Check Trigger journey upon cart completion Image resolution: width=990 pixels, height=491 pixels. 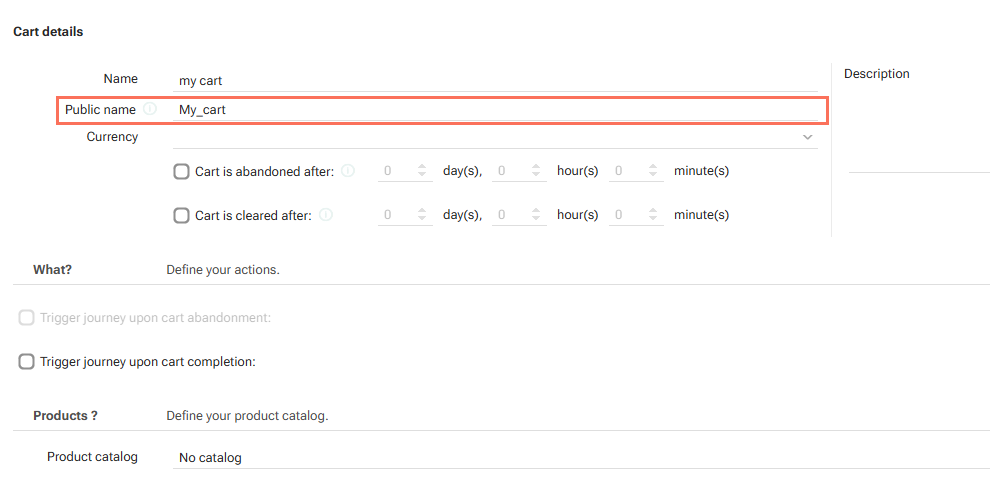[x=27, y=362]
